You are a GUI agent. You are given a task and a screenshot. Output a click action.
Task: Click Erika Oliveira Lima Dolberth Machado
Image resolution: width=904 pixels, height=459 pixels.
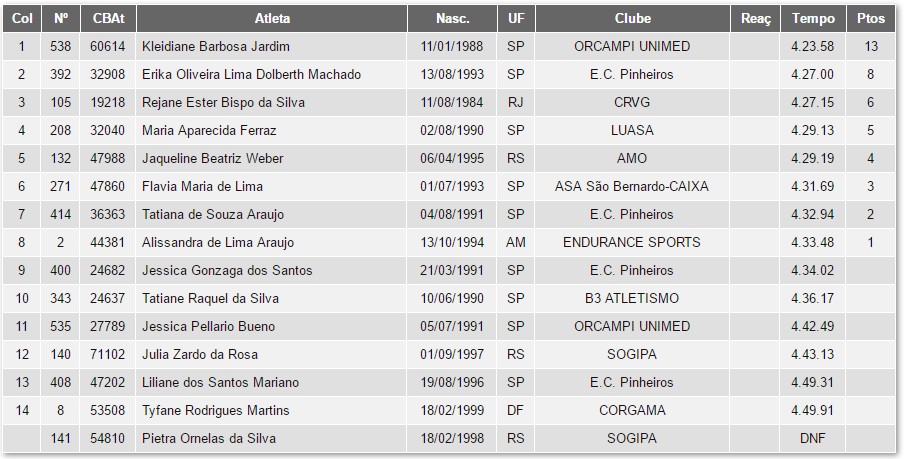click(252, 75)
